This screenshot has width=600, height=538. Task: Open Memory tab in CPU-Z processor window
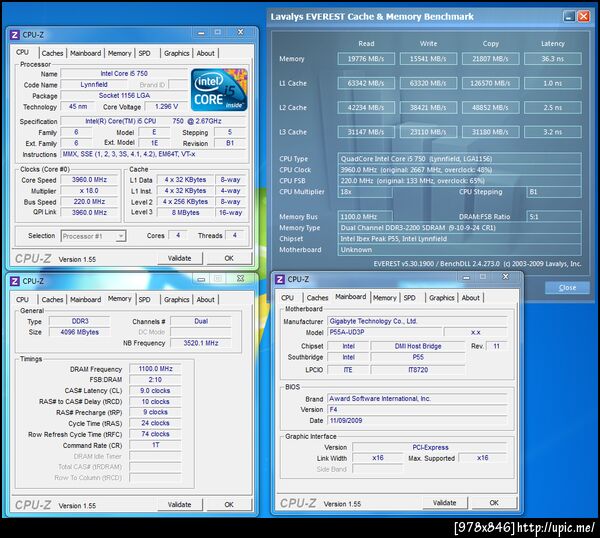pos(119,53)
